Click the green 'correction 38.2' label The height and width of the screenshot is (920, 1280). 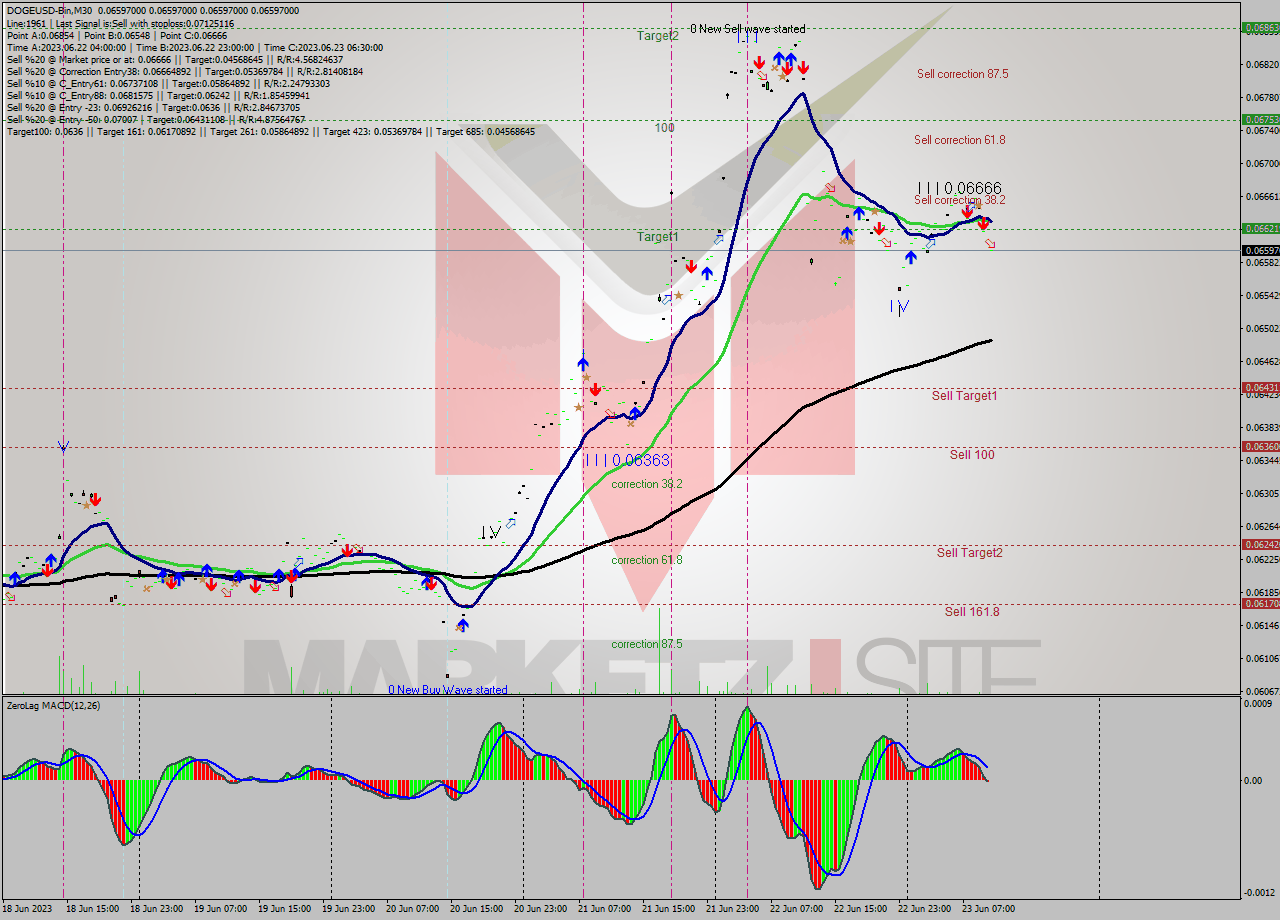(x=647, y=484)
